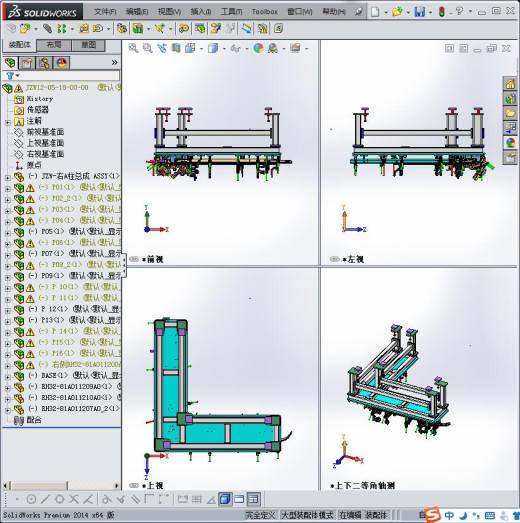Viewport: 520px width, 523px height.
Task: Click the Save disk icon
Action: click(420, 12)
